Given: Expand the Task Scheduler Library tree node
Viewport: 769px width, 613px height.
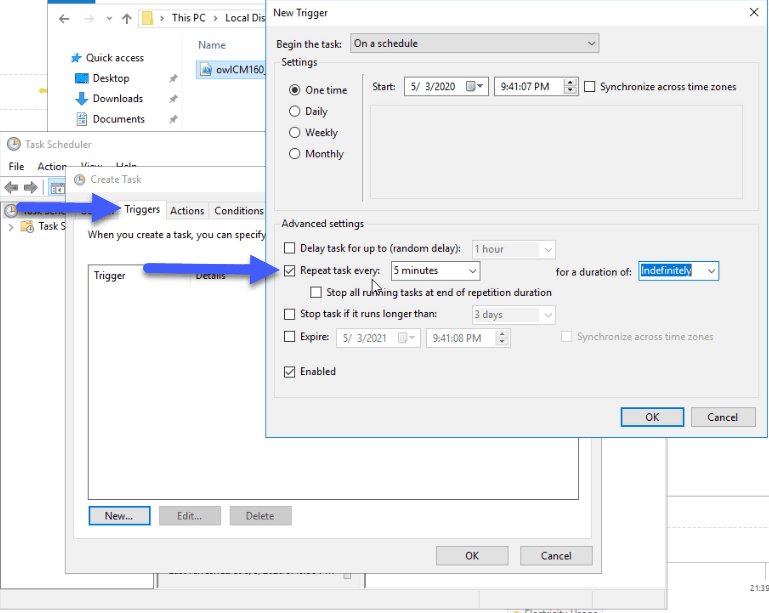Looking at the screenshot, I should (x=11, y=227).
